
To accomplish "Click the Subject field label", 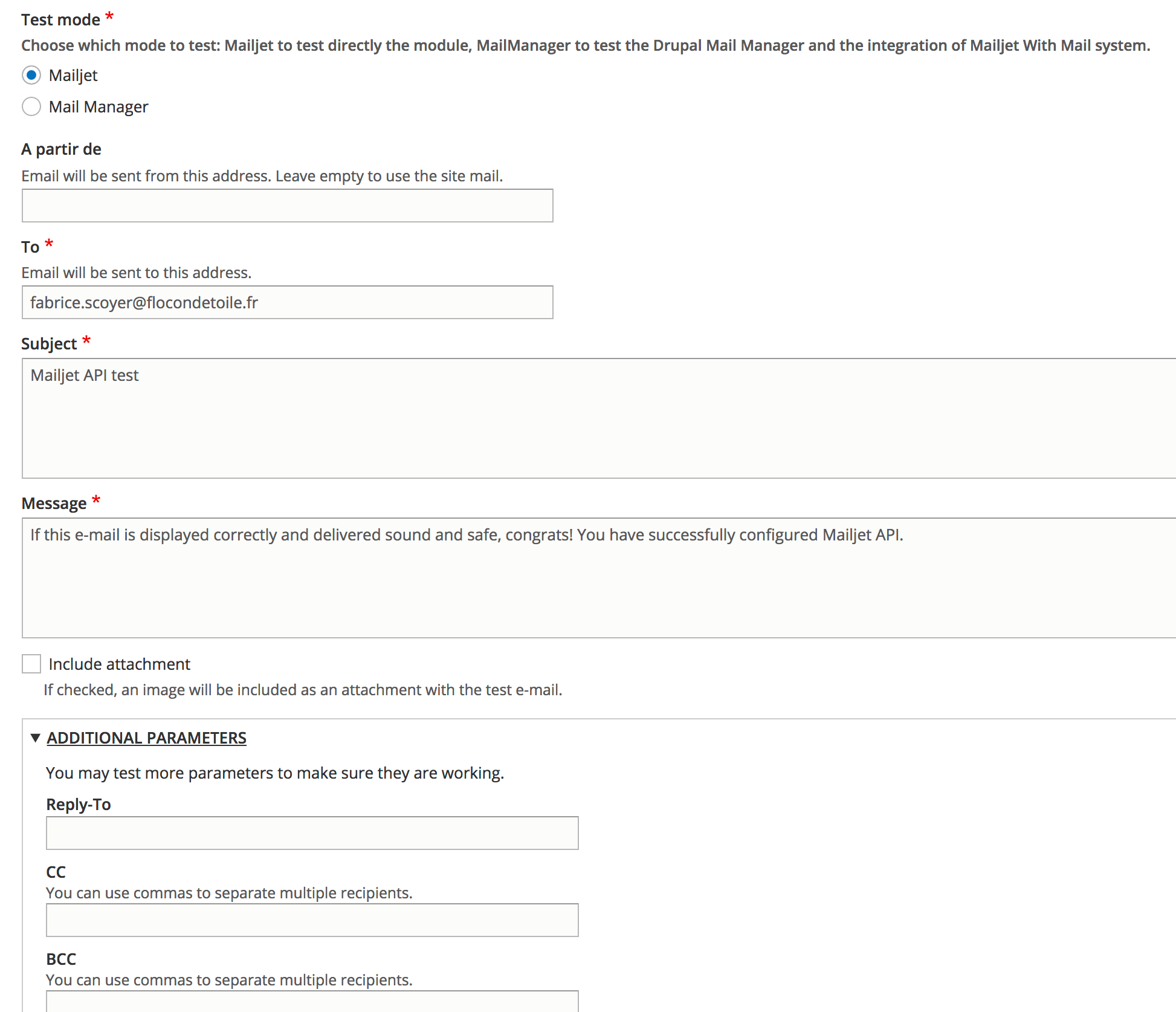I will click(49, 344).
